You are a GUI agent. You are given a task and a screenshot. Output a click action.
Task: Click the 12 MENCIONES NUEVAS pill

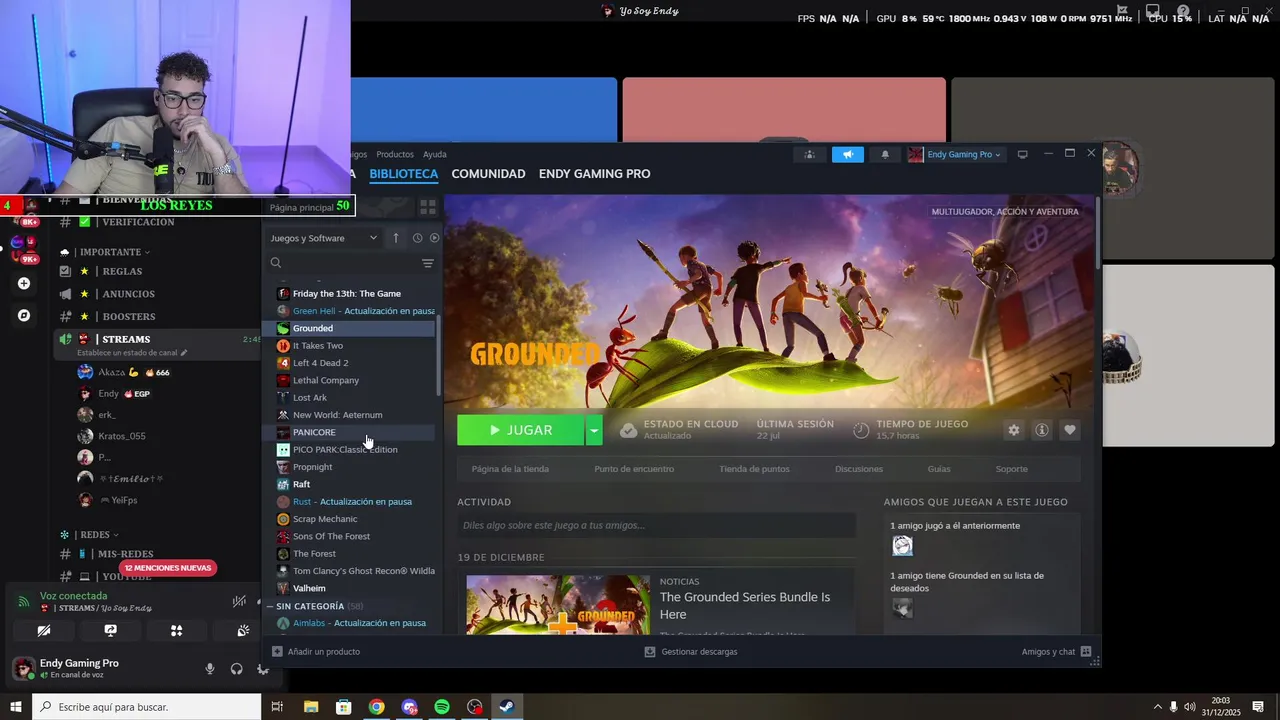[169, 568]
